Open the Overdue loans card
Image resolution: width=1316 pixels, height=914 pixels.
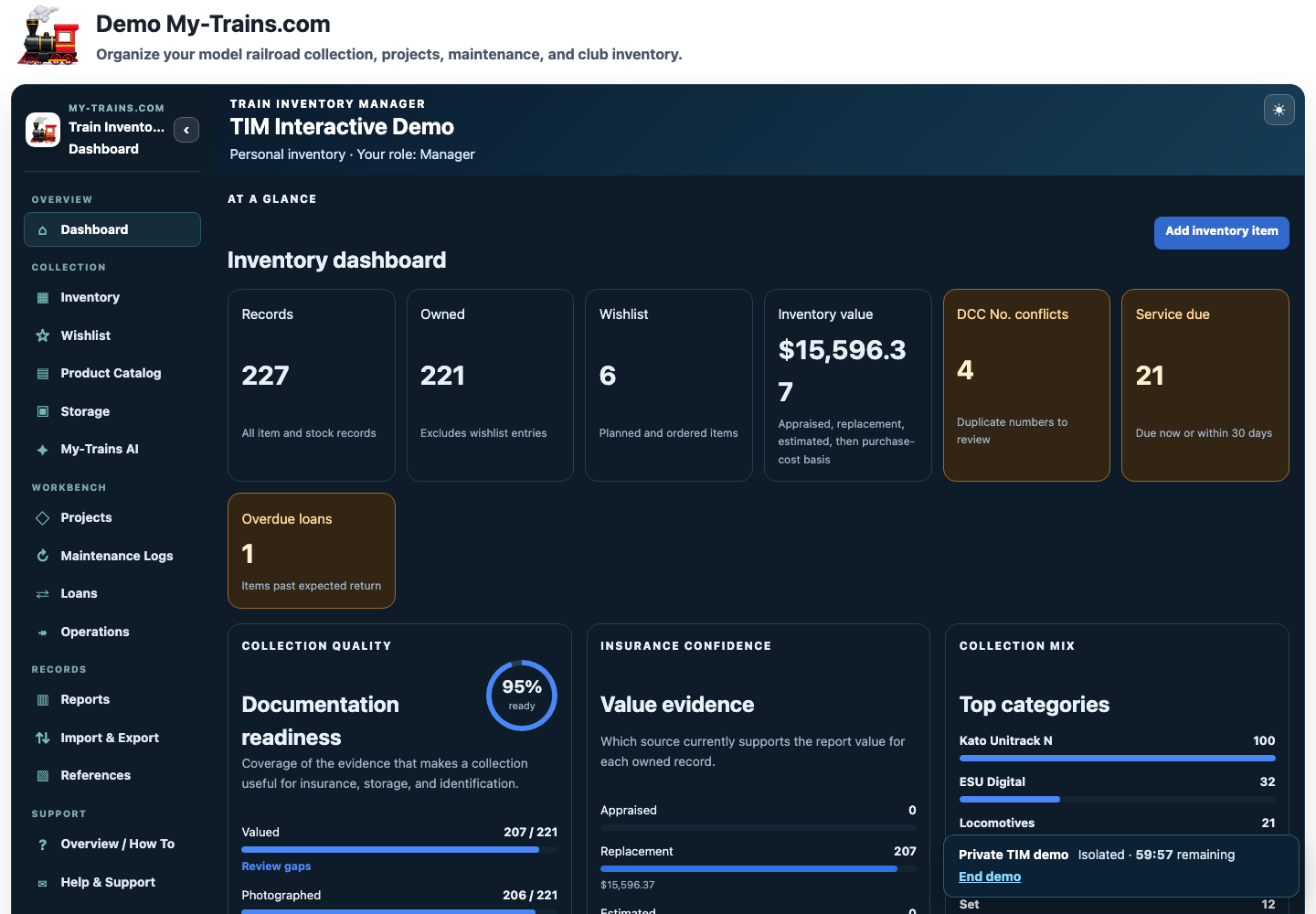311,550
